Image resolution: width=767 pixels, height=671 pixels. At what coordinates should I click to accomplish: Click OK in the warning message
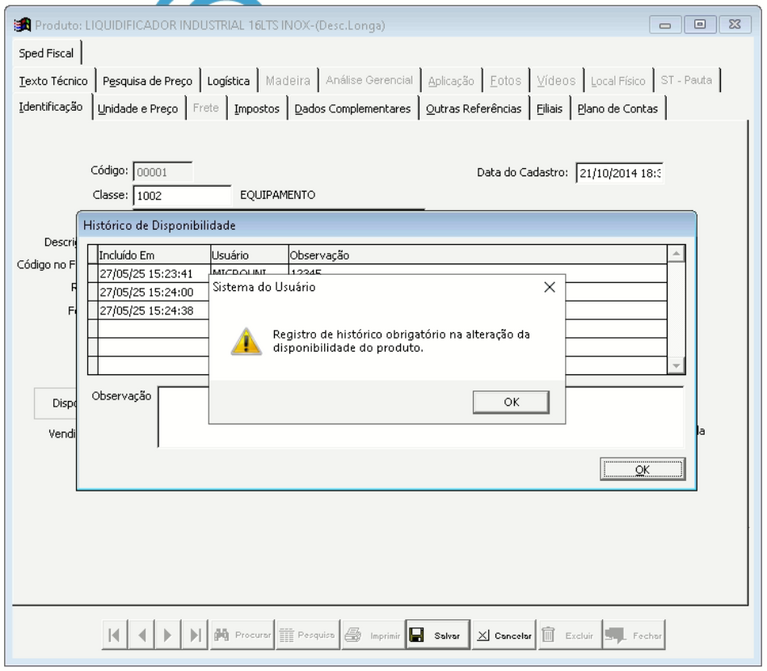tap(511, 401)
